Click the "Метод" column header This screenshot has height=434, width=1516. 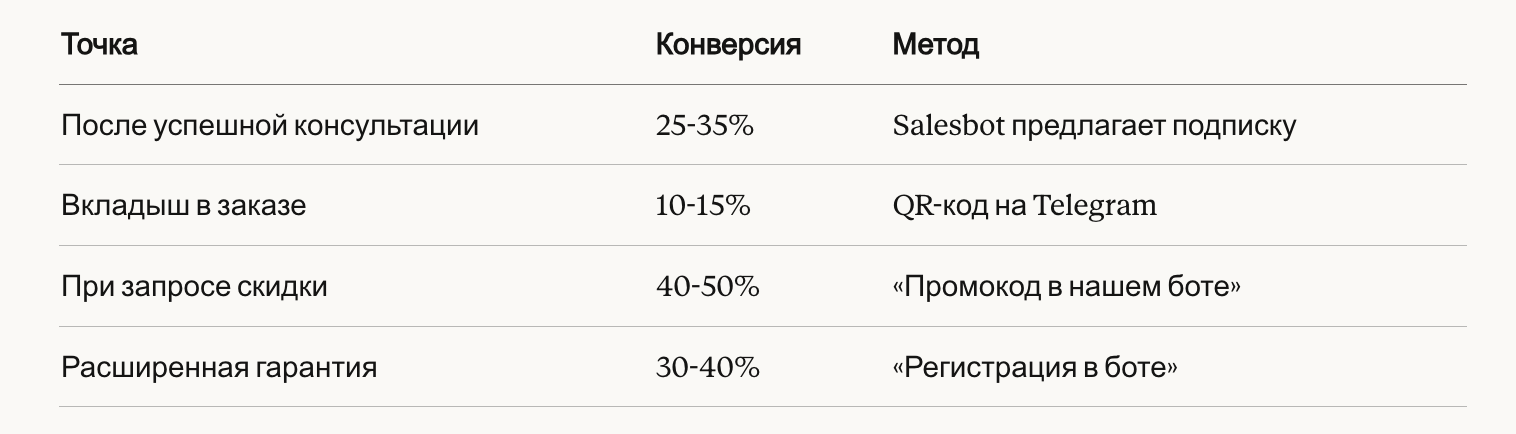935,45
